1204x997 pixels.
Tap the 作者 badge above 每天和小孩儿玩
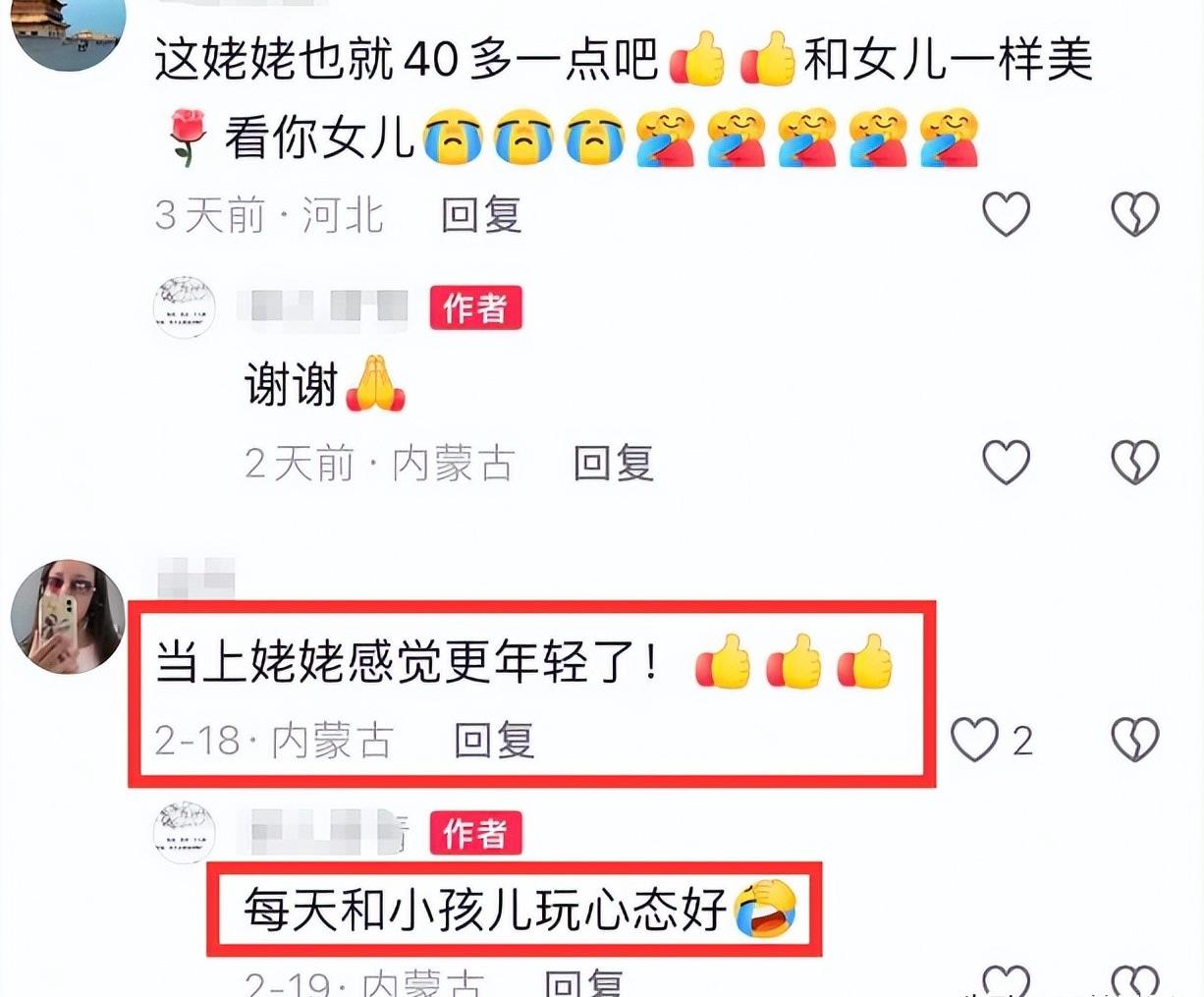[476, 835]
